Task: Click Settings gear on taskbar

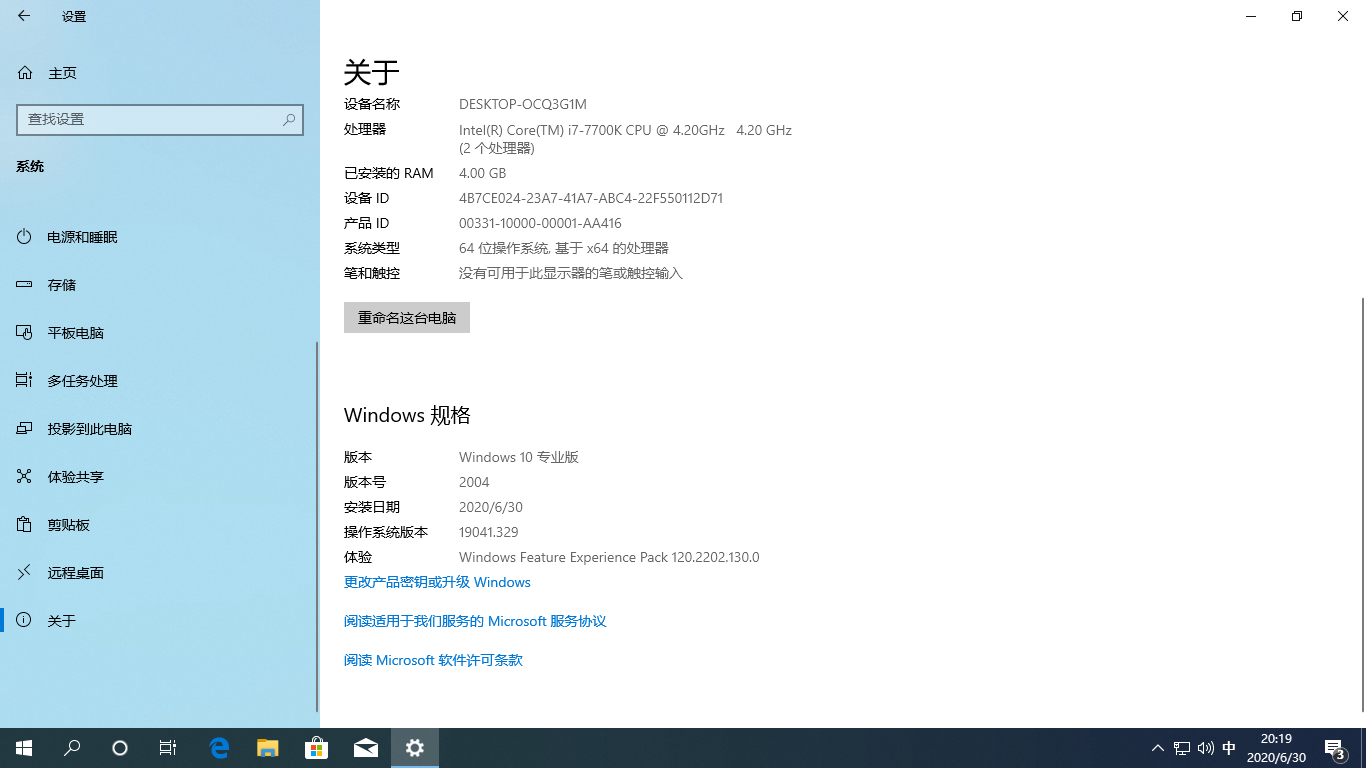Action: 415,748
